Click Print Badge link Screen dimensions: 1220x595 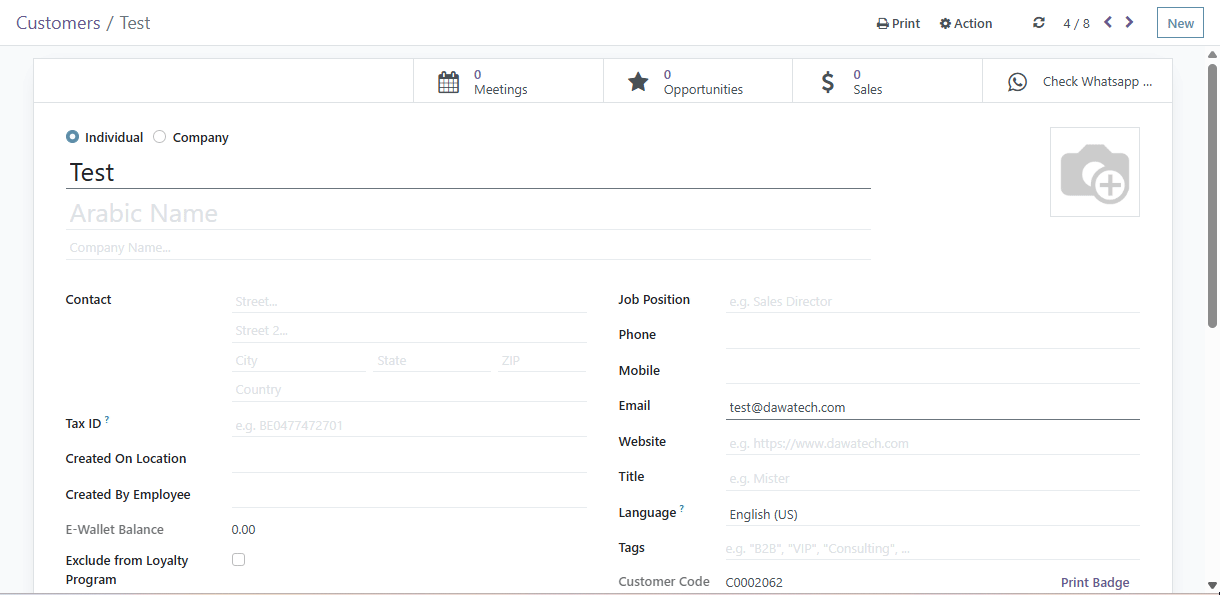(x=1095, y=583)
